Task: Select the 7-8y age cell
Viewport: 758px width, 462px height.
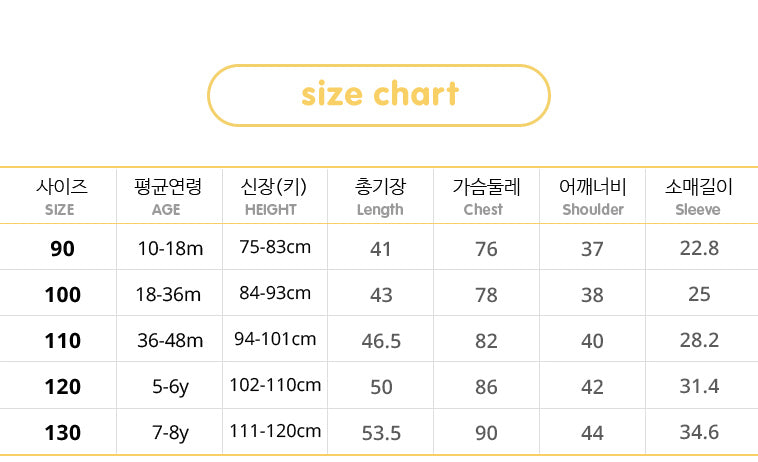Action: coord(170,433)
